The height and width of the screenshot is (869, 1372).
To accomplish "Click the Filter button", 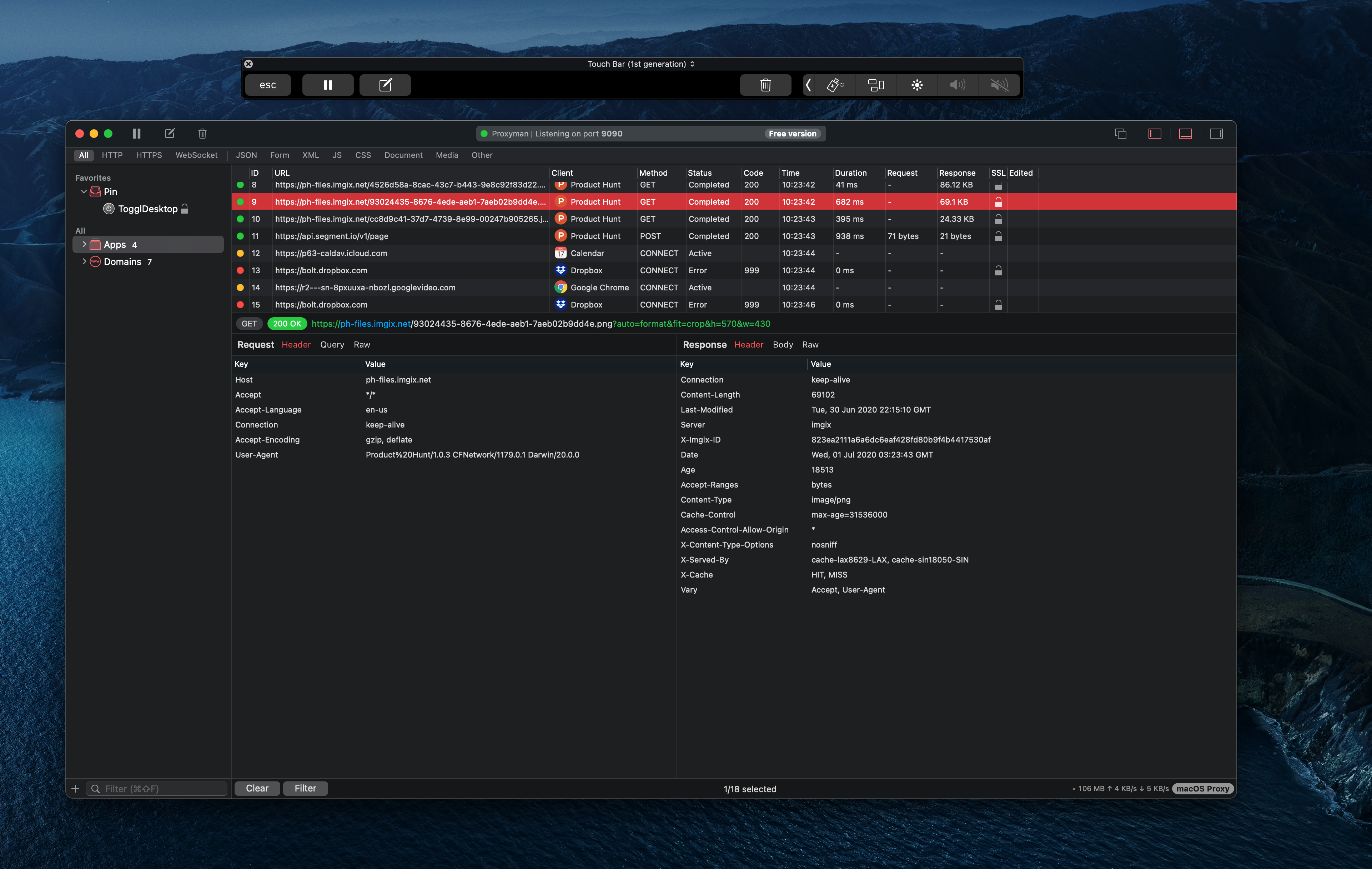I will [305, 788].
